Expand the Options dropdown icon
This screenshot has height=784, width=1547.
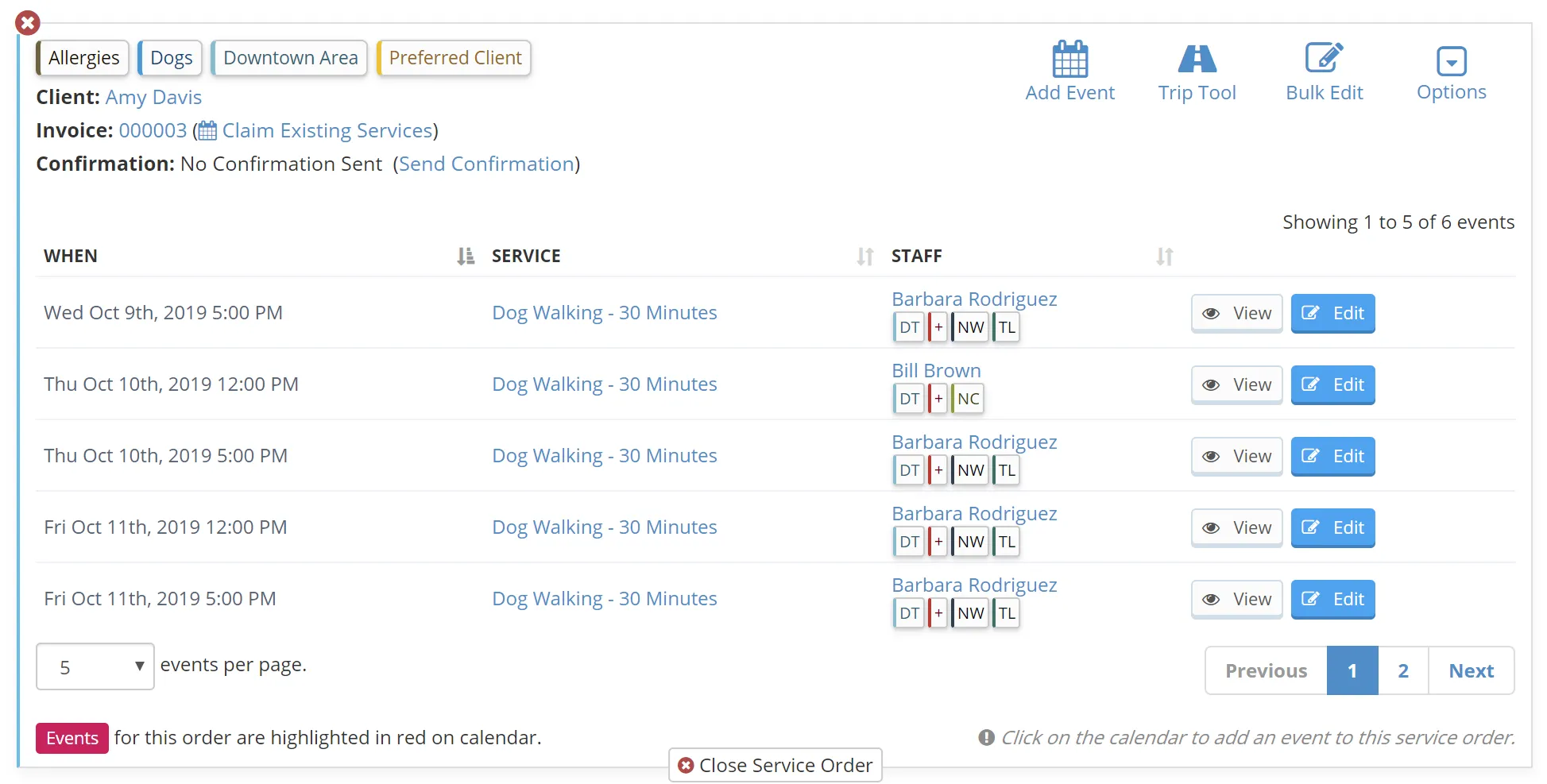click(1451, 61)
